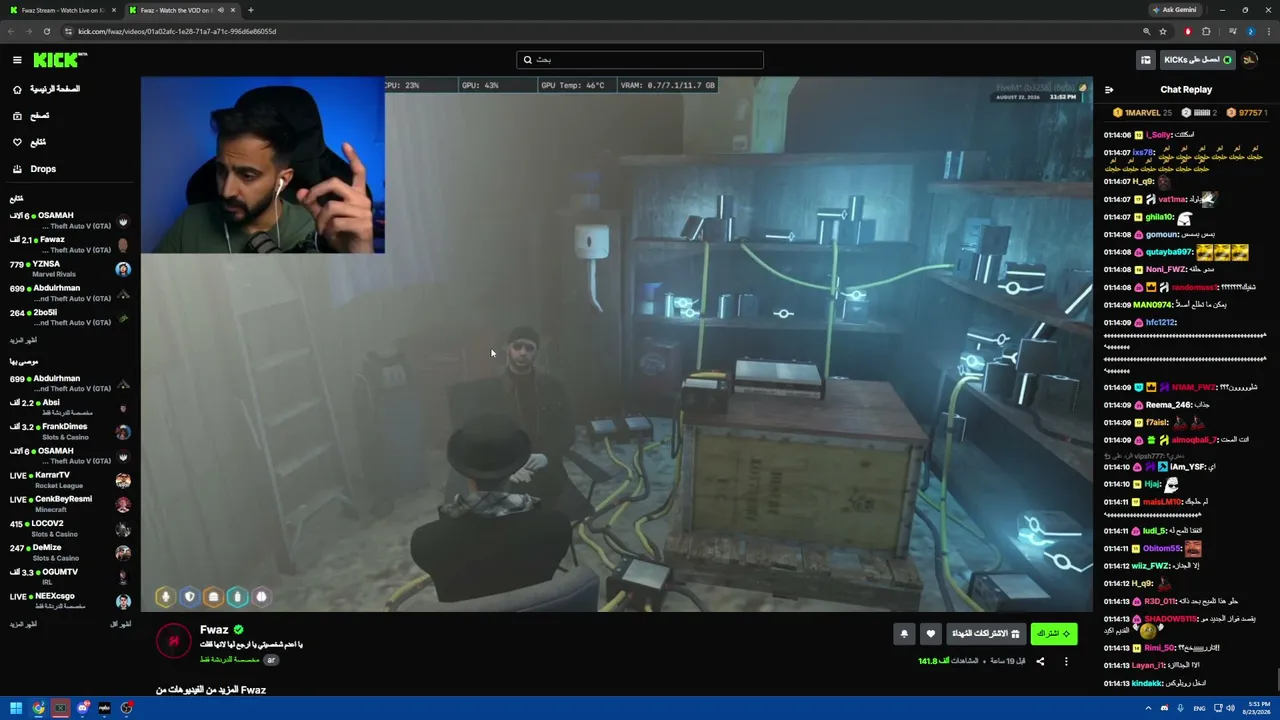Click the green Subscribe button

[x=1054, y=633]
